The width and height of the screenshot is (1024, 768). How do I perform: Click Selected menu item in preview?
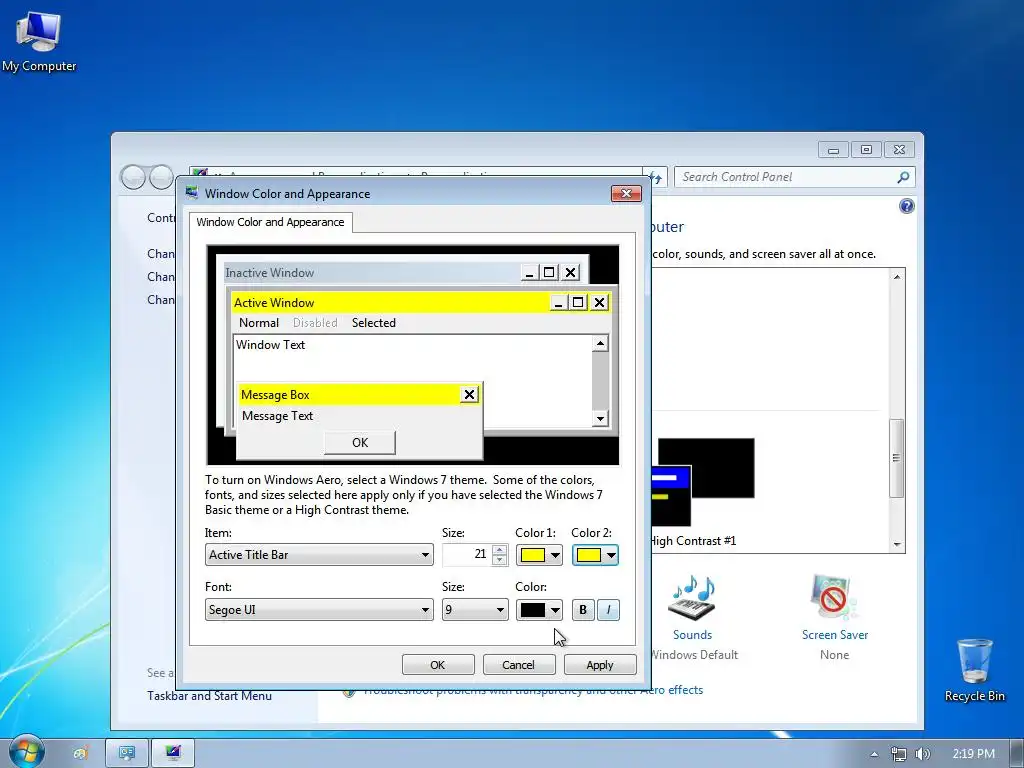tap(374, 323)
